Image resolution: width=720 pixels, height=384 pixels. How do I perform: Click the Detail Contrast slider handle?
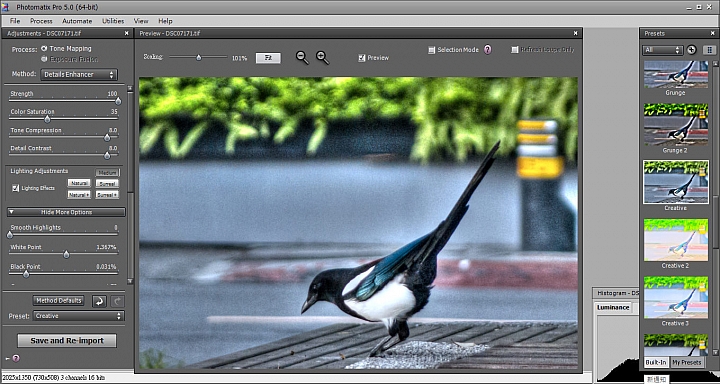pos(107,156)
